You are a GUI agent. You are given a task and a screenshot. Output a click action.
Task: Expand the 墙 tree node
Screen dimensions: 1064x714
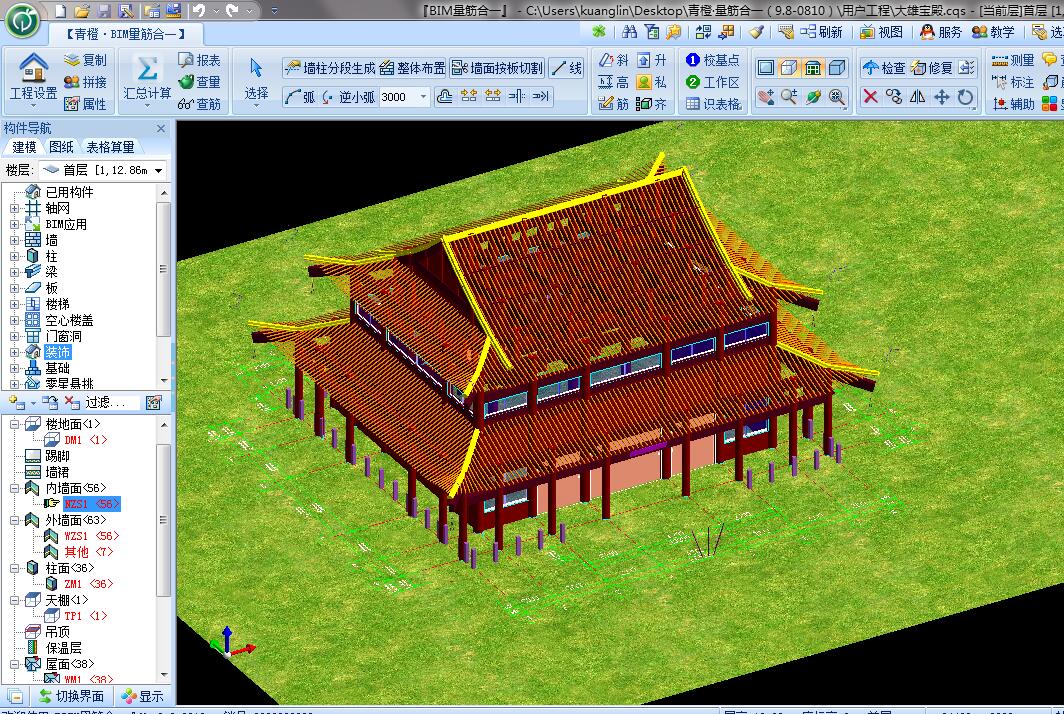click(15, 240)
